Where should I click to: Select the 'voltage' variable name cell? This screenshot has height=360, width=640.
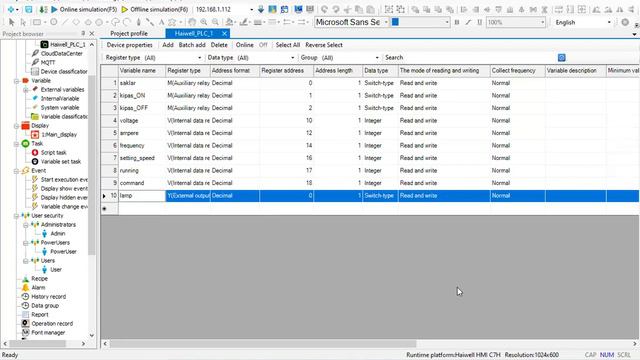[142, 120]
